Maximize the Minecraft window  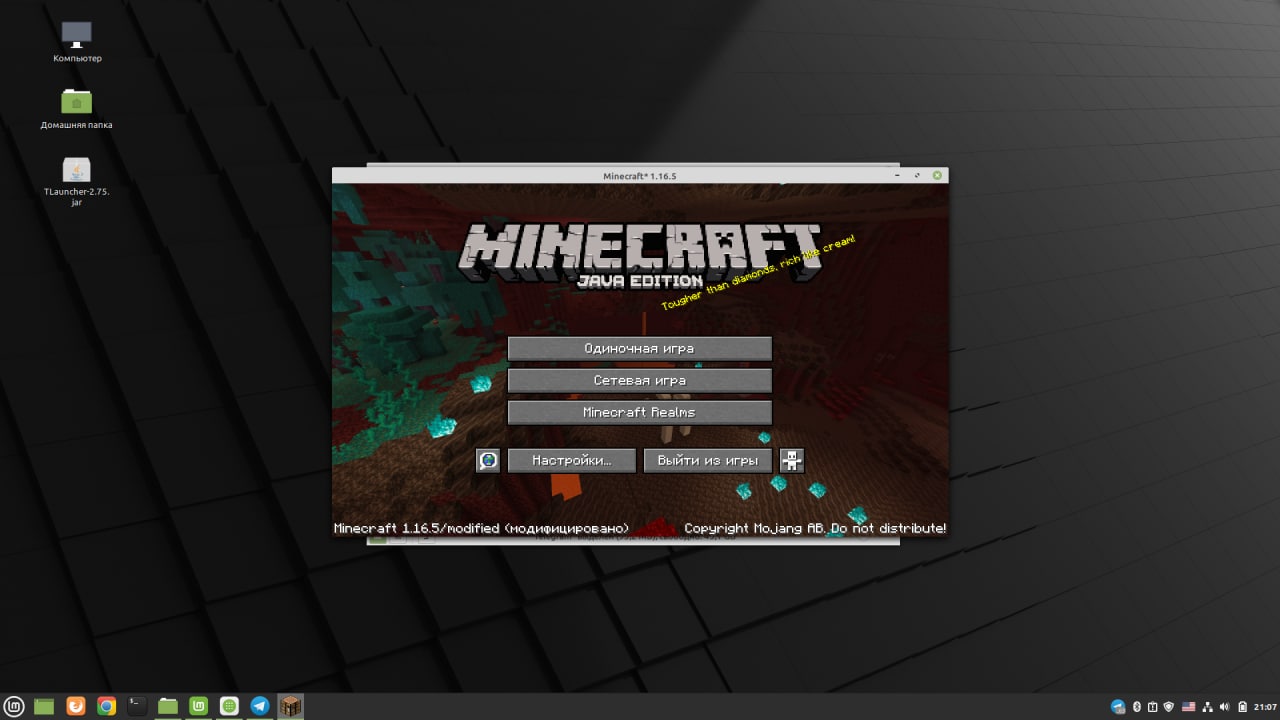pos(918,176)
